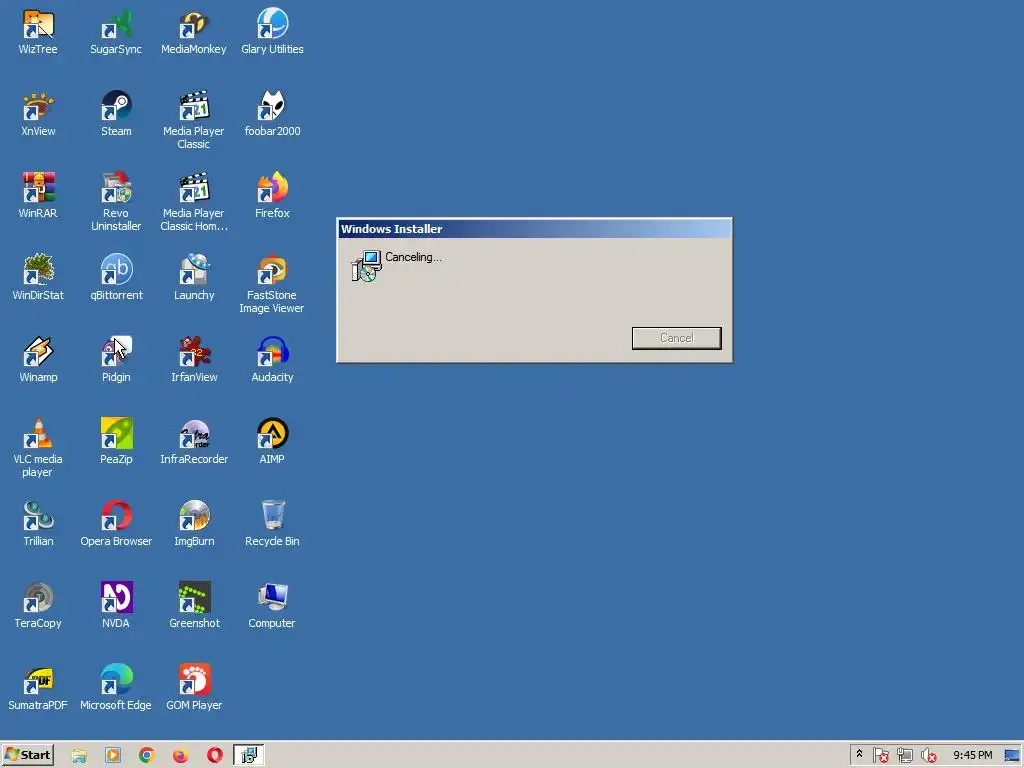
Task: Select GOM Player desktop icon
Action: 194,688
